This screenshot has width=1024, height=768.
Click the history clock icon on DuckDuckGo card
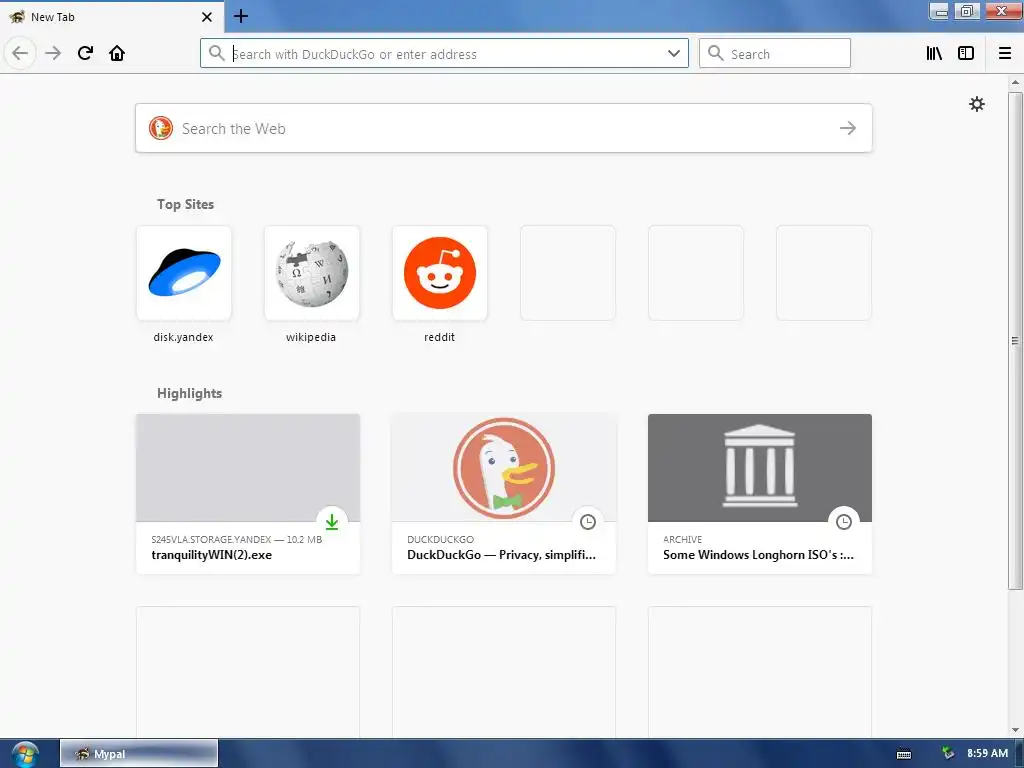point(588,522)
